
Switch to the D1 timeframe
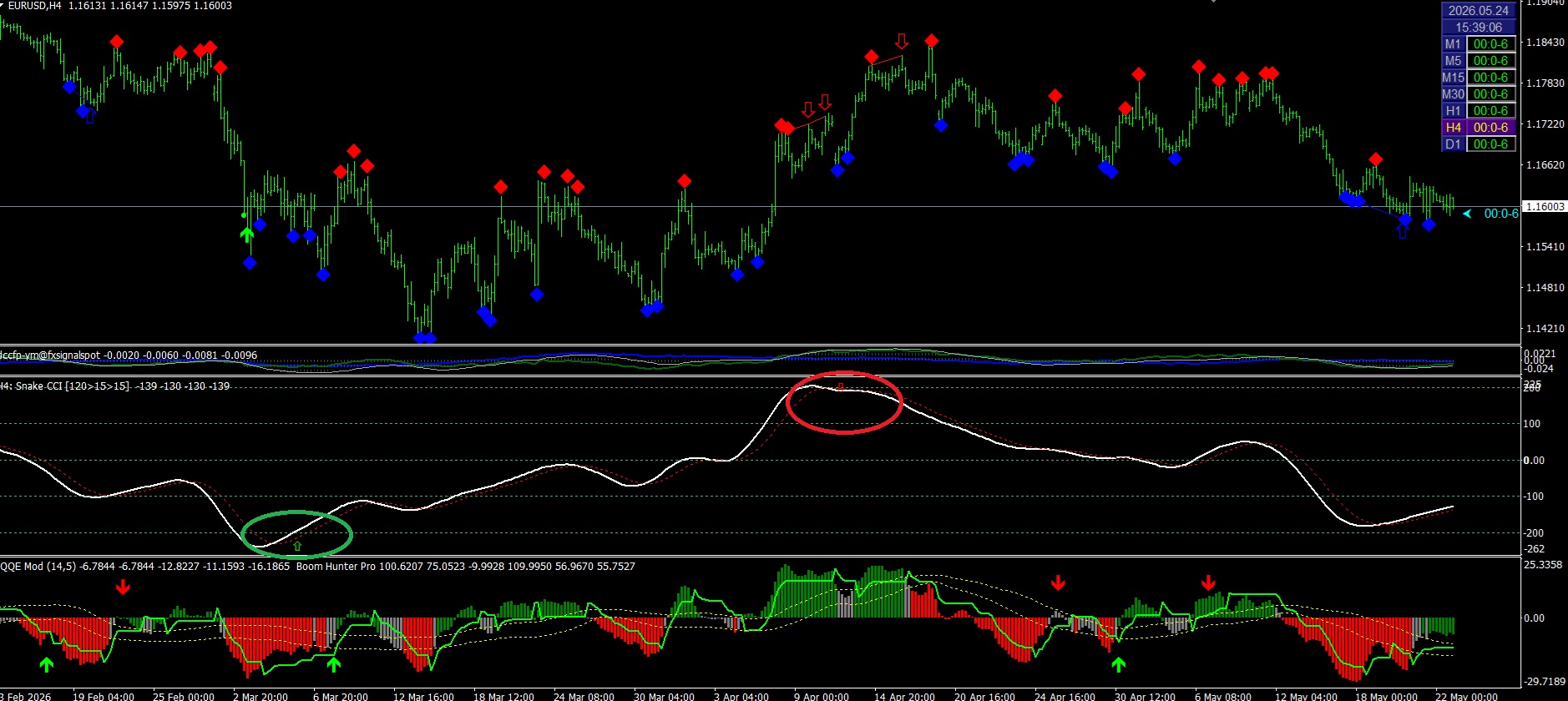click(x=1453, y=144)
